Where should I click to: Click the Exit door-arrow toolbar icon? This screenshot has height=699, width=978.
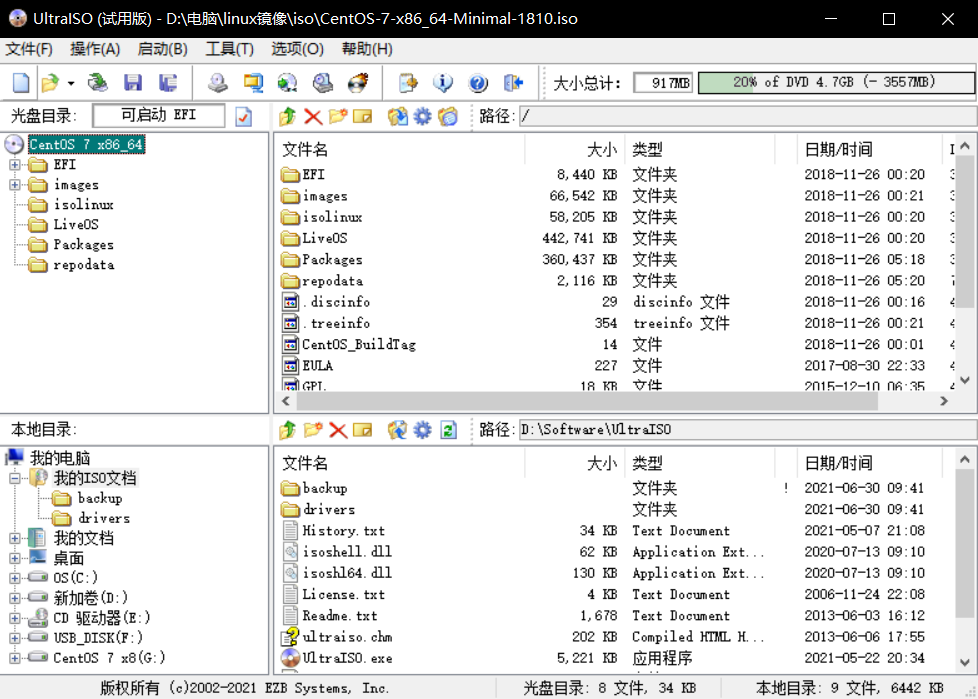(x=513, y=82)
